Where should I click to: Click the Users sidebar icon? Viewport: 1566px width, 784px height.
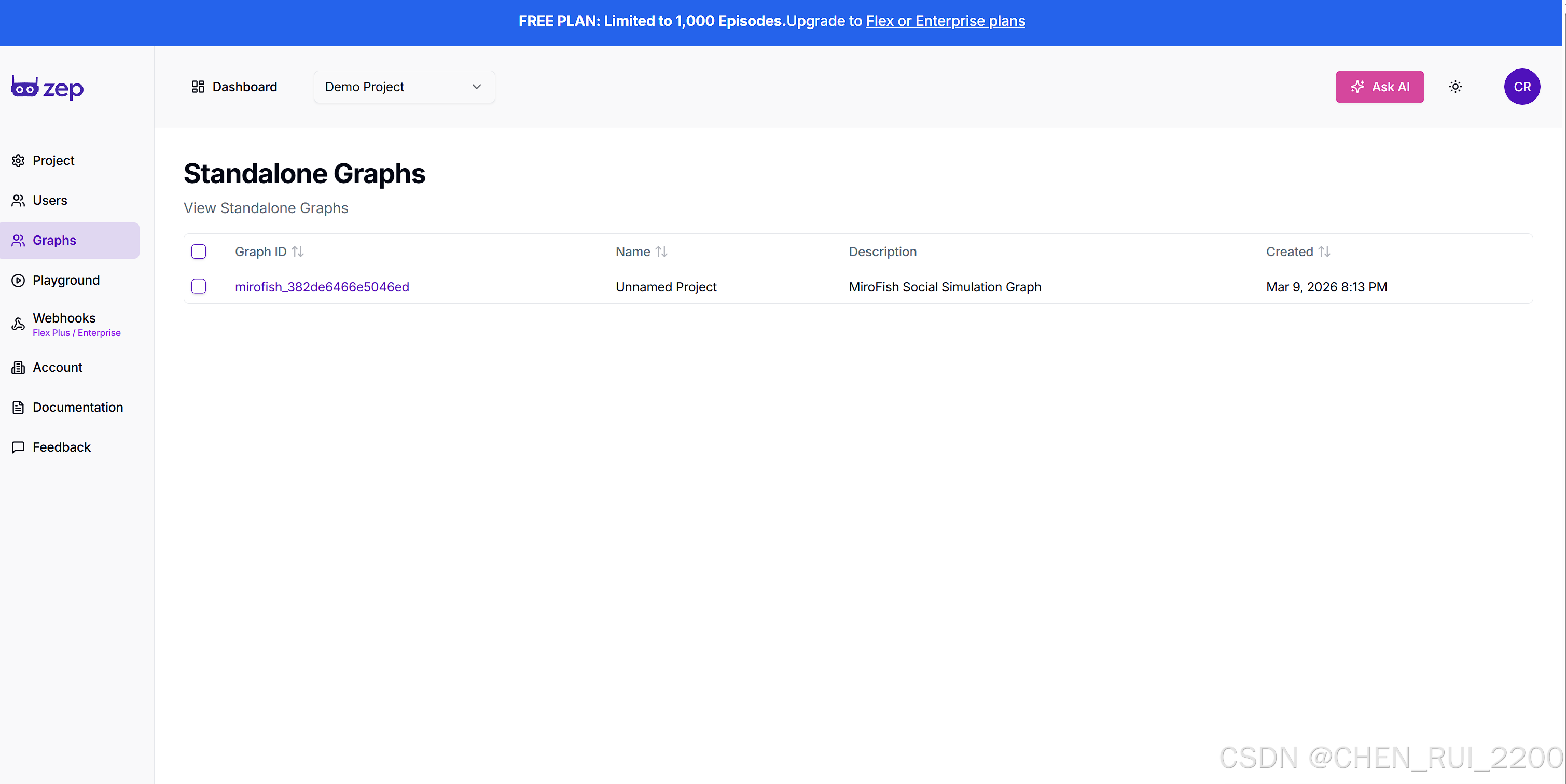coord(18,201)
